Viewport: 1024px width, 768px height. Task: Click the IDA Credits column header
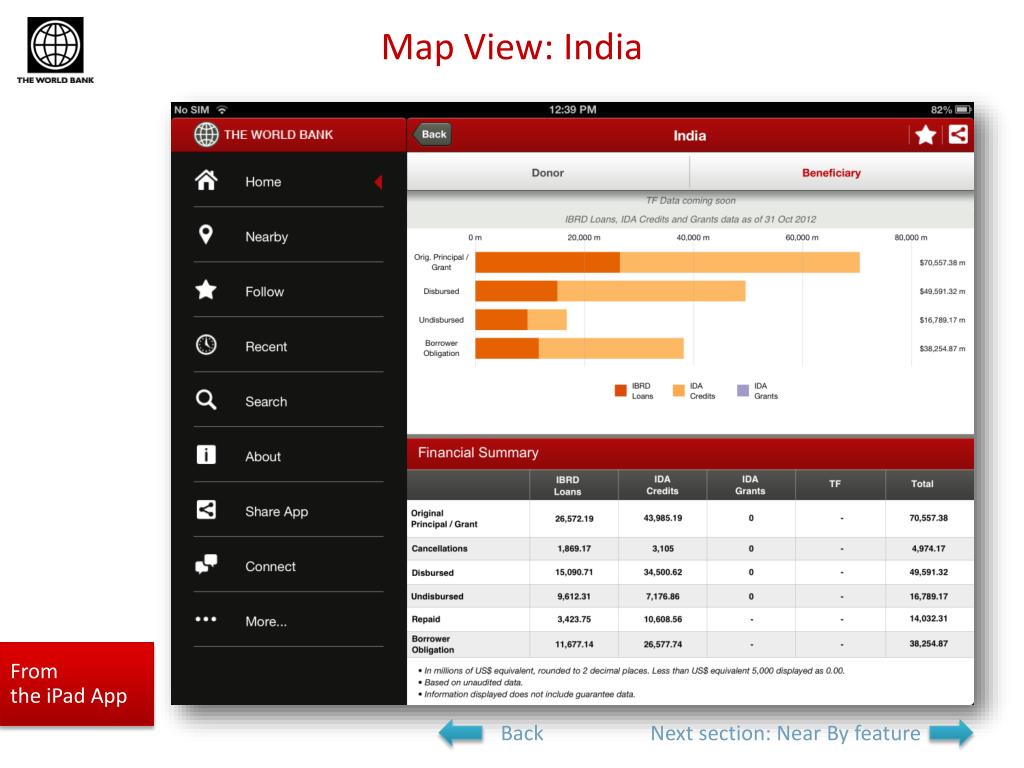(662, 485)
